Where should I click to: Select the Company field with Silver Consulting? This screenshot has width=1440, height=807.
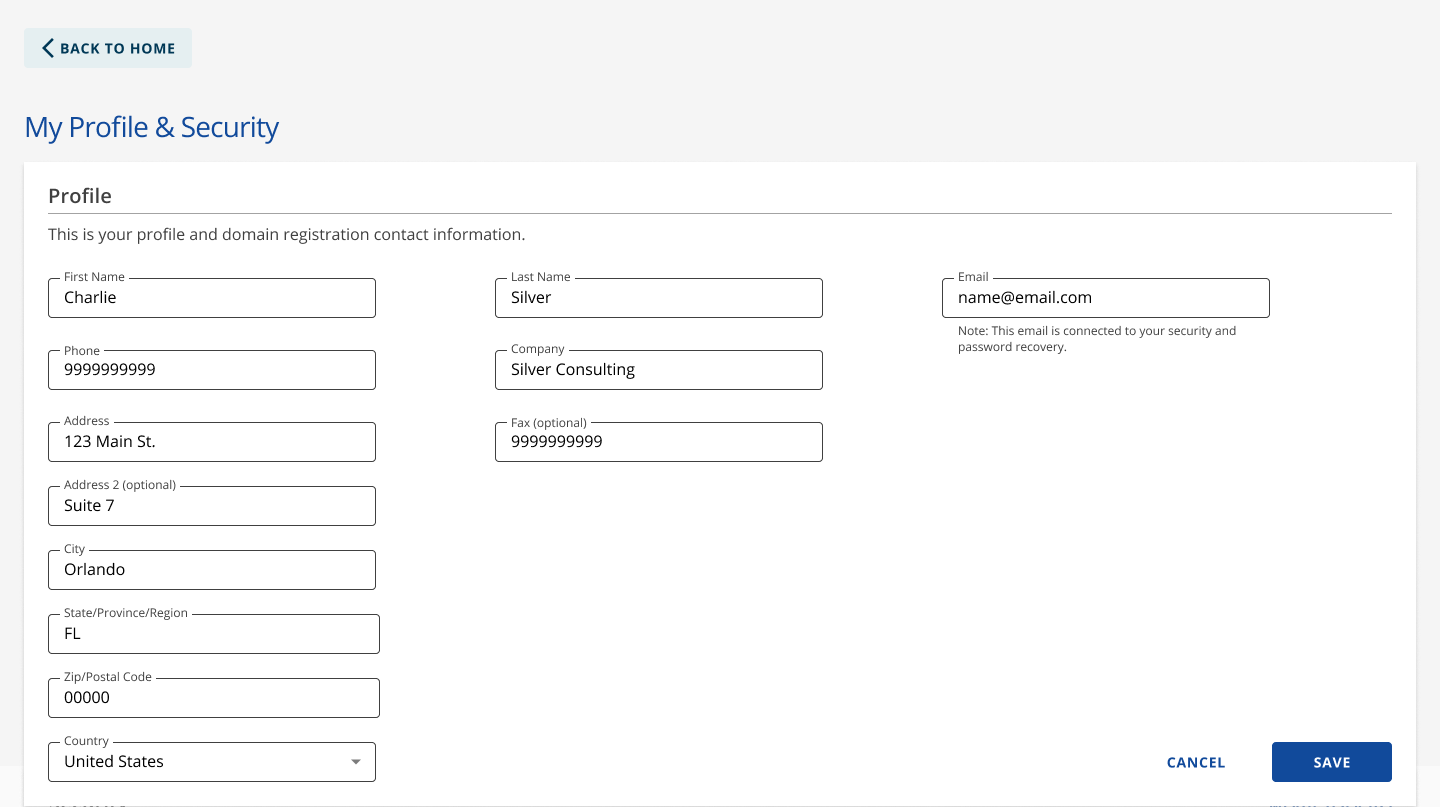click(x=658, y=370)
